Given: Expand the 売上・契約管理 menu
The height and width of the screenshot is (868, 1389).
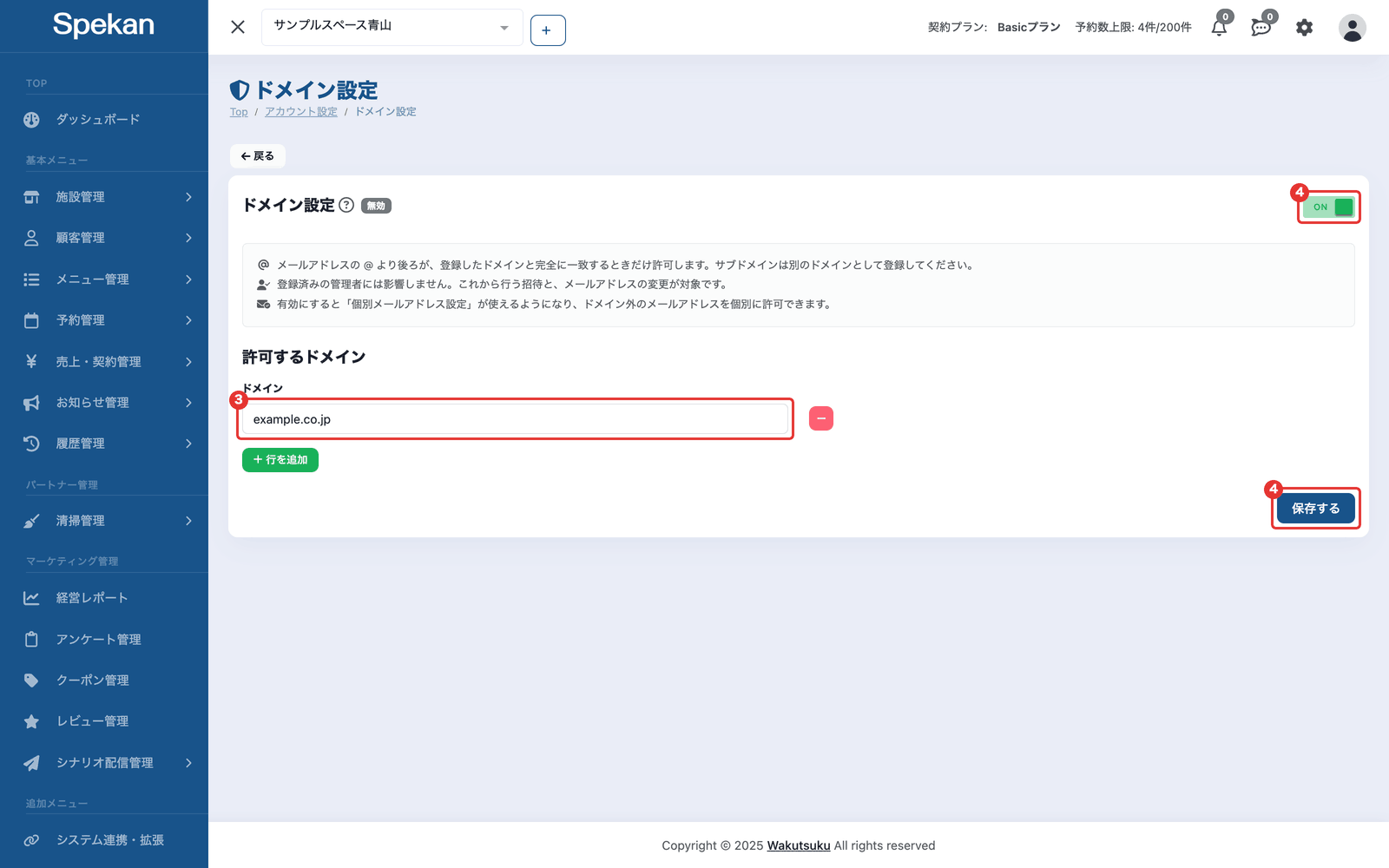Looking at the screenshot, I should click(x=104, y=362).
